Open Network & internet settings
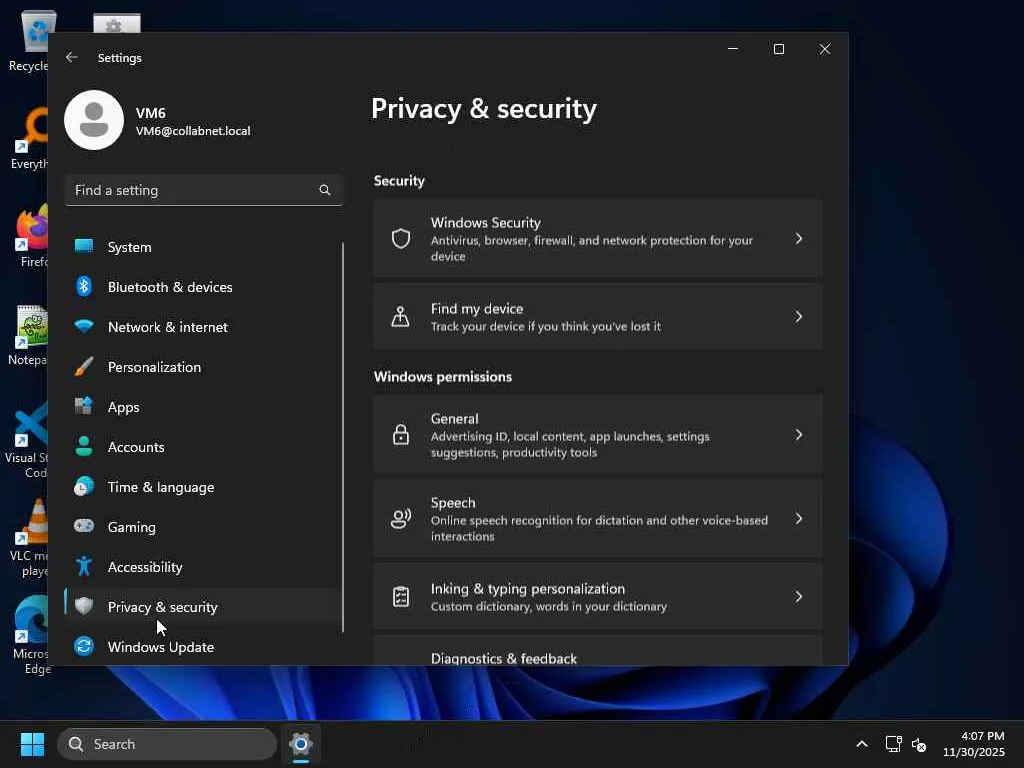Image resolution: width=1024 pixels, height=768 pixels. 202,327
